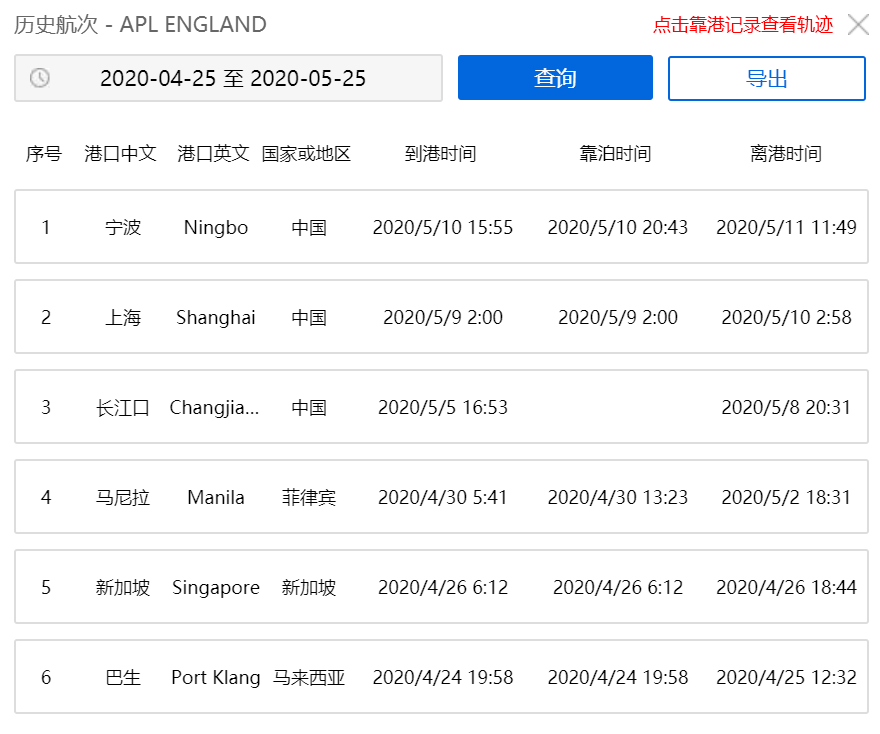The height and width of the screenshot is (734, 880).
Task: Select the 靠泊时间 column header
Action: [x=616, y=153]
